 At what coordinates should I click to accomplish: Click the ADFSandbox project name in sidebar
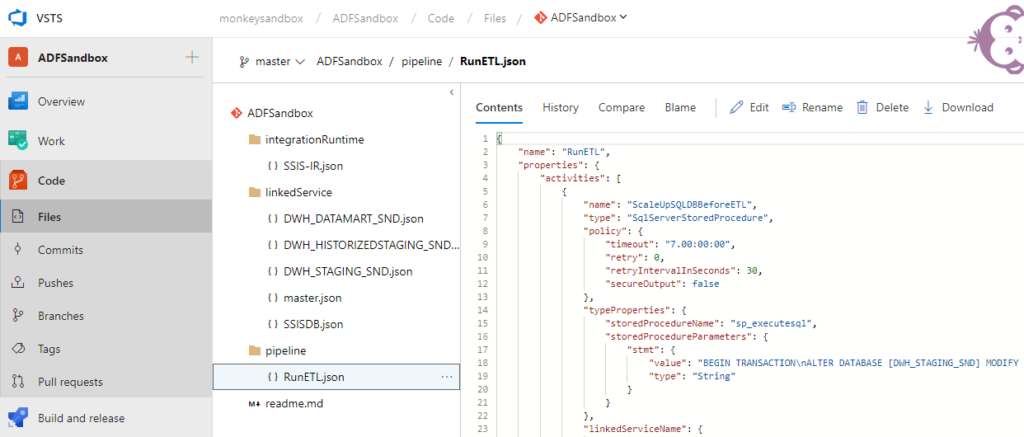[73, 57]
